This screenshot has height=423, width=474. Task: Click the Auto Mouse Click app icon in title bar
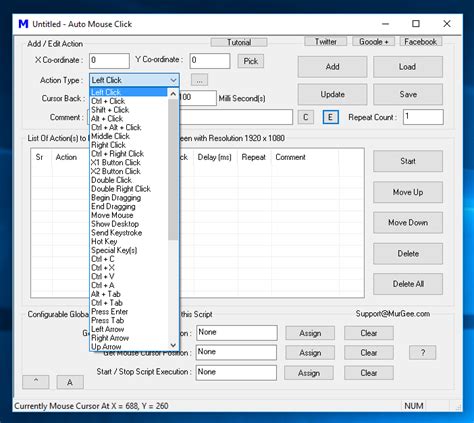pyautogui.click(x=23, y=24)
